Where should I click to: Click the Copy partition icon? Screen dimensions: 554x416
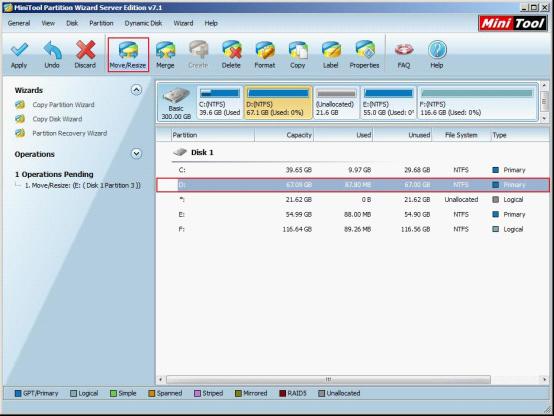point(297,50)
